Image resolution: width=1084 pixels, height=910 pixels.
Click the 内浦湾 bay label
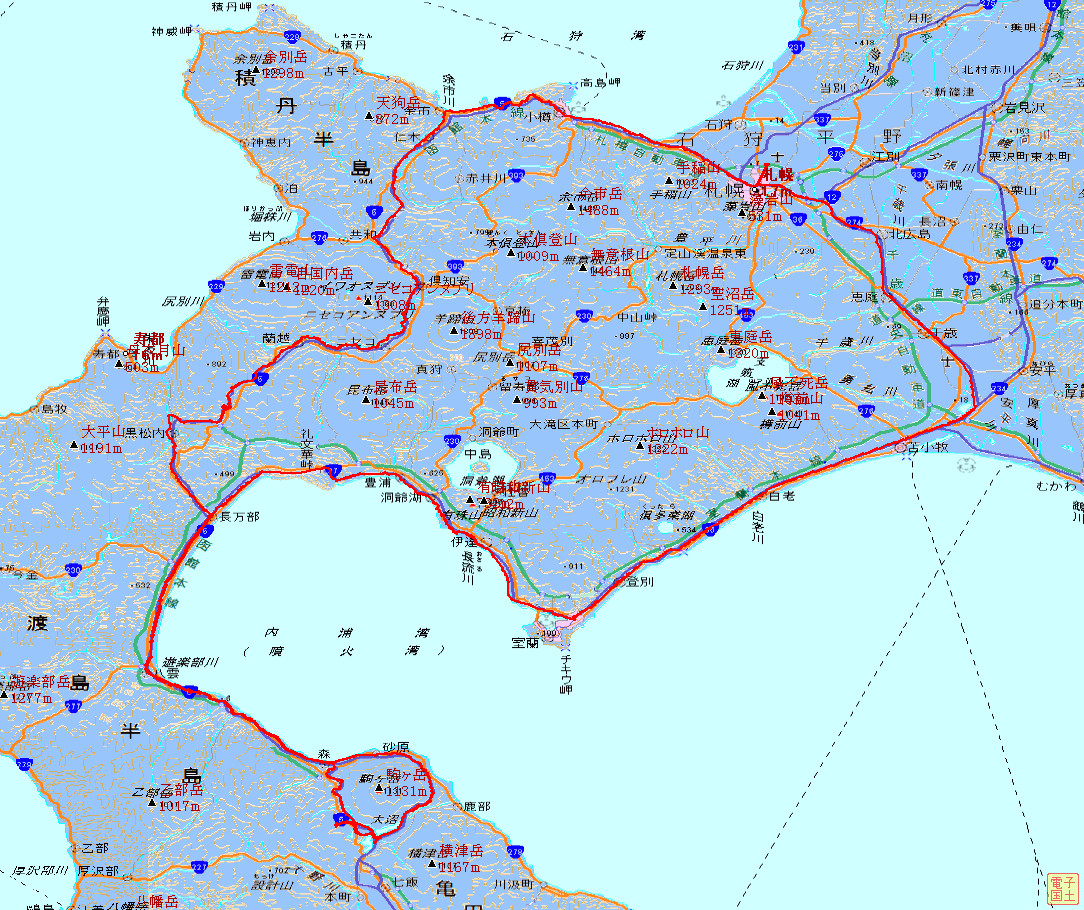(x=346, y=632)
